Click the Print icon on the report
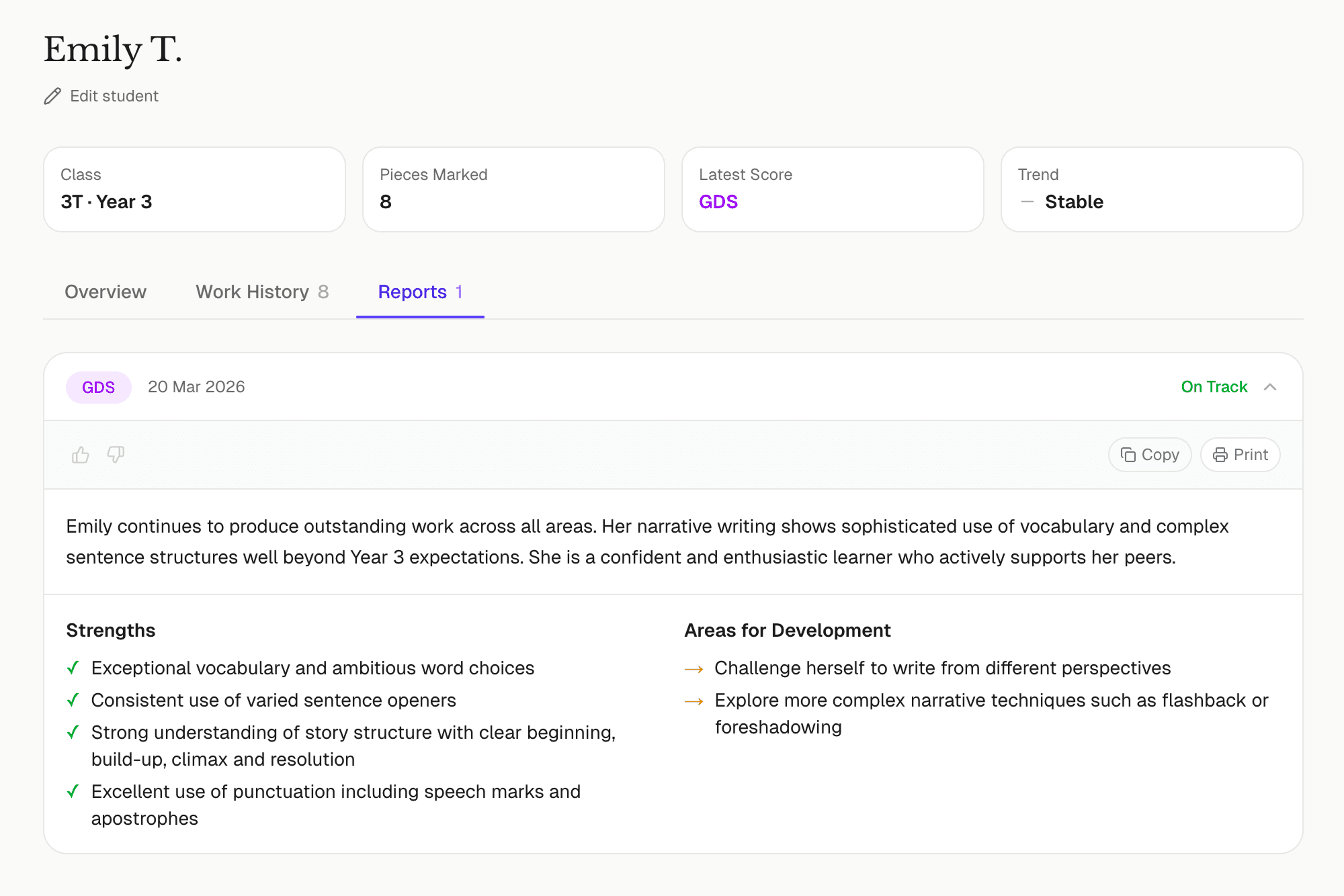 1221,455
